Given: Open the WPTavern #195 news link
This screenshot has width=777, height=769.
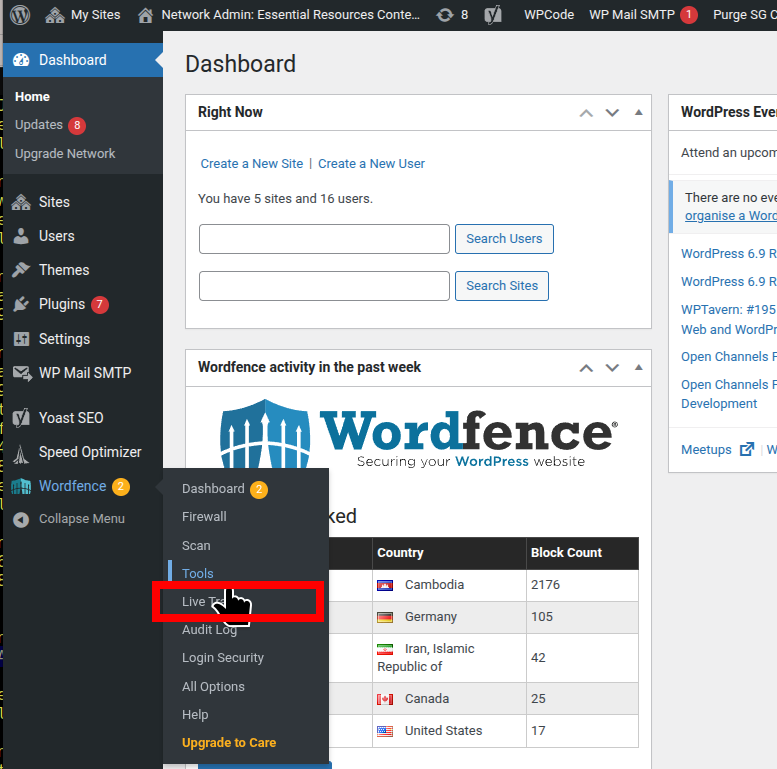Looking at the screenshot, I should coord(728,319).
